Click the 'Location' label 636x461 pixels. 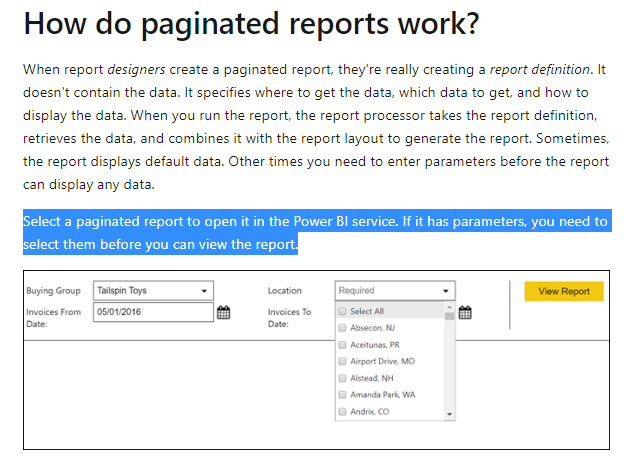tap(285, 291)
